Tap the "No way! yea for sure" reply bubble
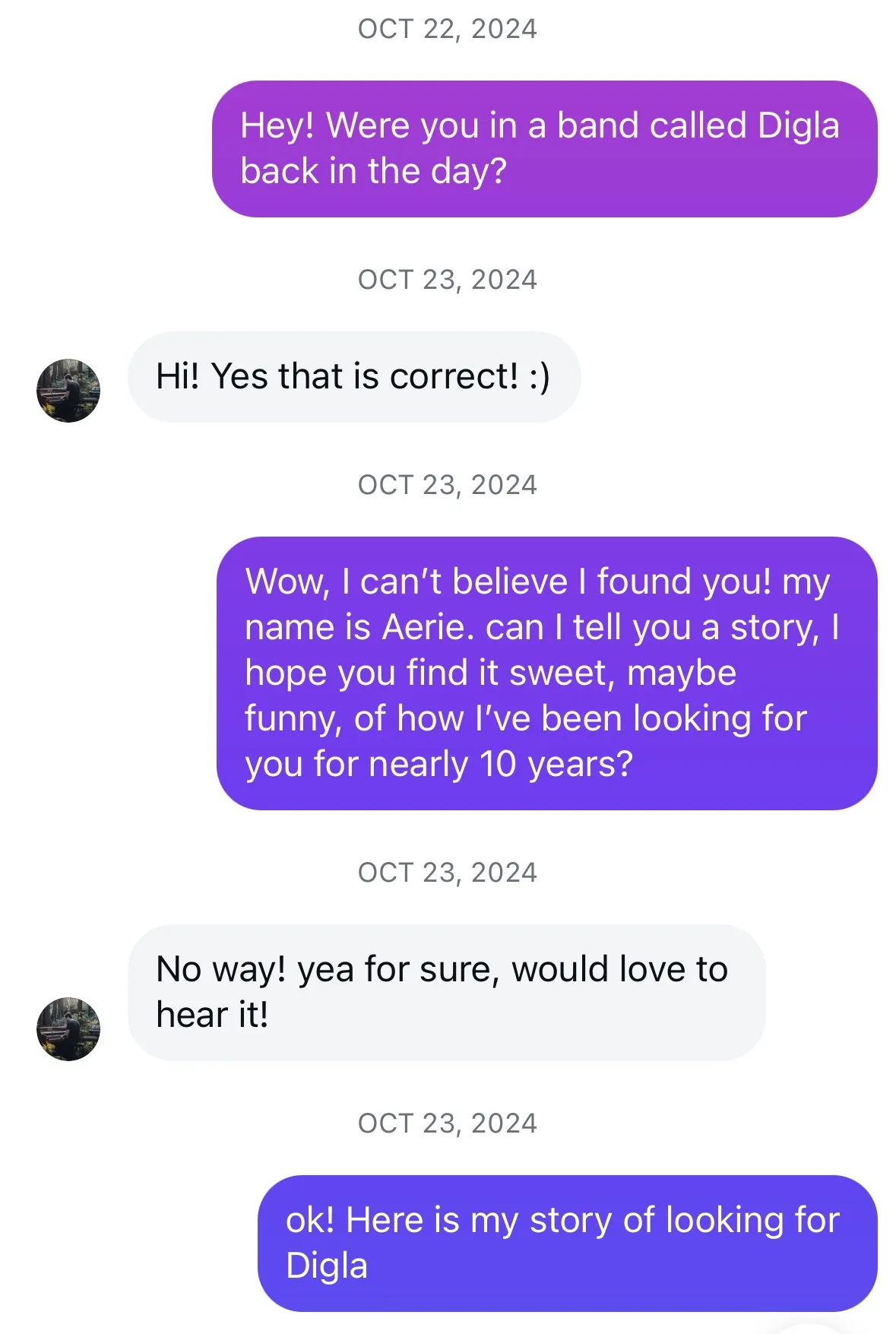This screenshot has width=896, height=1334. [x=446, y=993]
